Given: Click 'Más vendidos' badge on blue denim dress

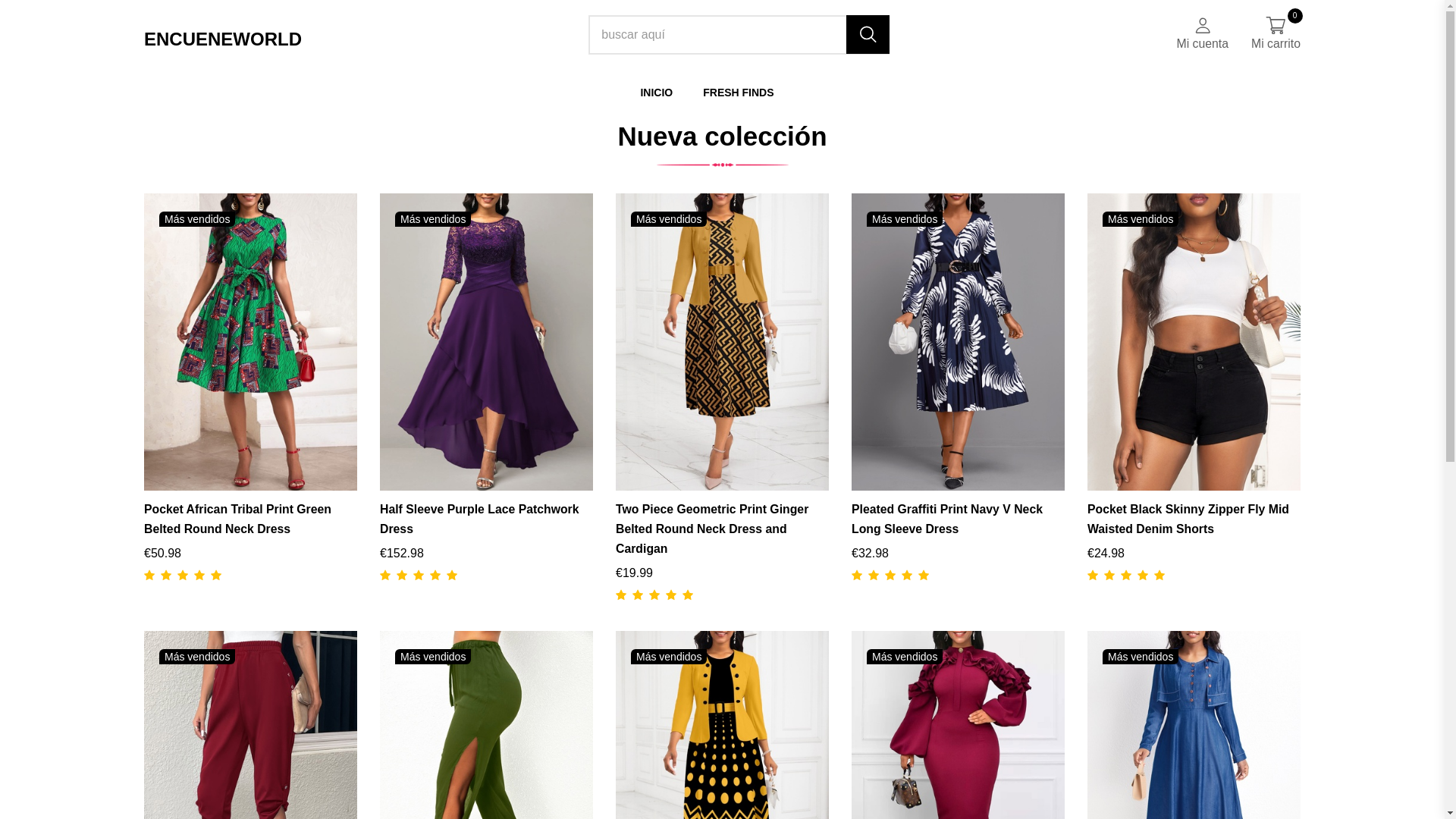Looking at the screenshot, I should pos(1141,657).
